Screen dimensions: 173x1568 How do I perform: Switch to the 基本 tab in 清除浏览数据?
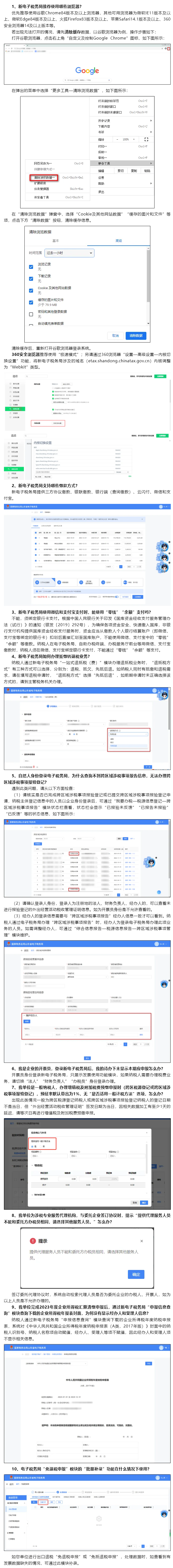[x=56, y=241]
